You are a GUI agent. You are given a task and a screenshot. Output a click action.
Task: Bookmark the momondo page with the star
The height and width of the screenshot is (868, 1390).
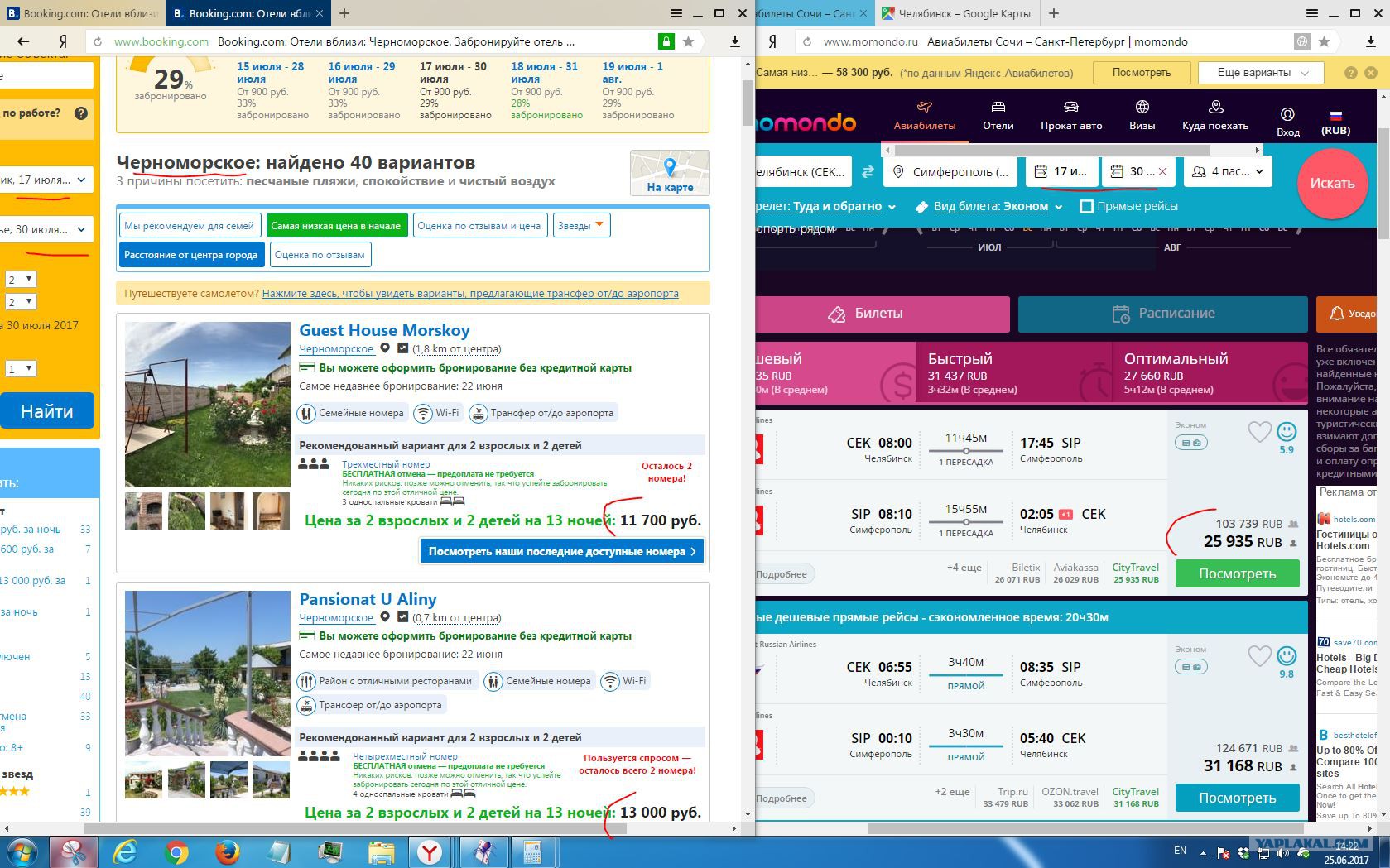coord(1325,41)
